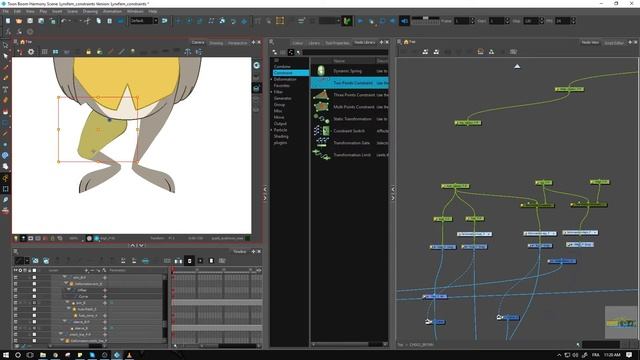Open the Workspace Manager icon beside Default
The height and width of the screenshot is (360, 640).
click(164, 21)
